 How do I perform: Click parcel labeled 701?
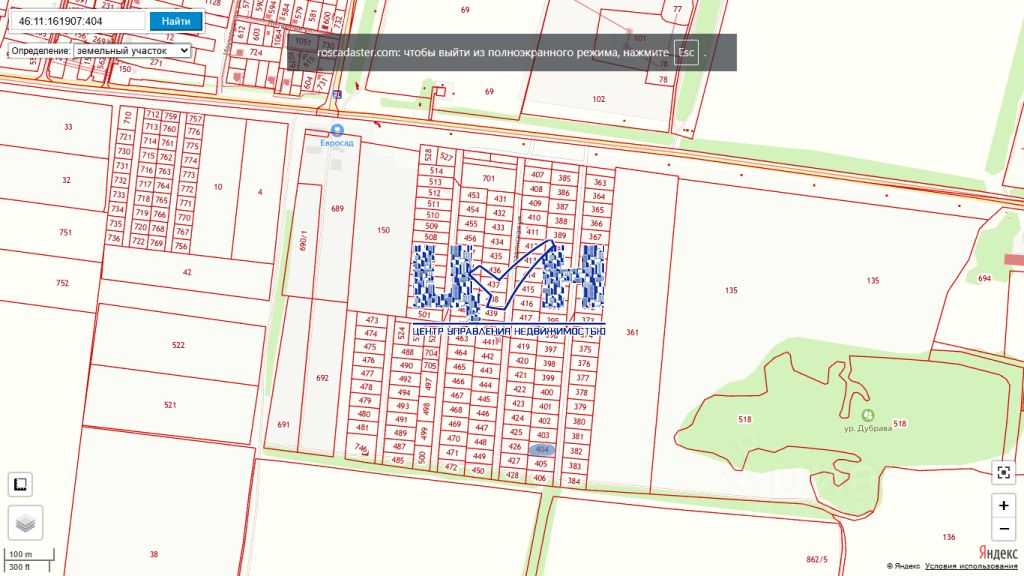pyautogui.click(x=488, y=178)
